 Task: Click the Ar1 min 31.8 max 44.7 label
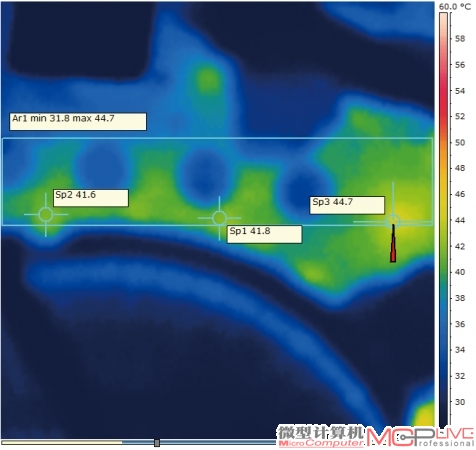[78, 121]
